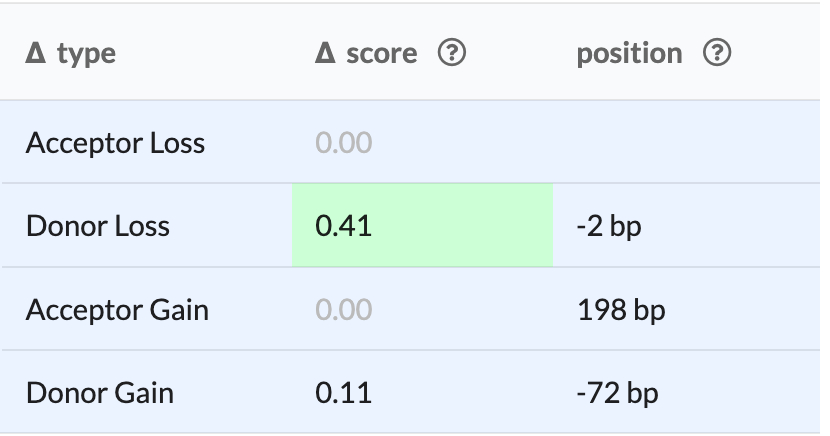This screenshot has width=830, height=436.
Task: Select the Acceptor Loss row label
Action: tap(115, 143)
